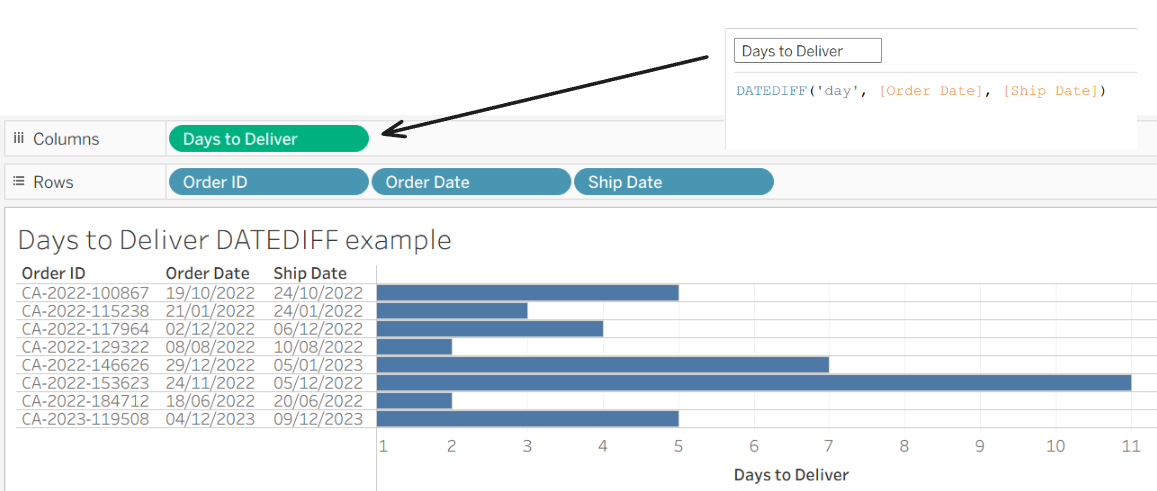Select the bar for order CA-2022-129322
1157x491 pixels.
414,347
